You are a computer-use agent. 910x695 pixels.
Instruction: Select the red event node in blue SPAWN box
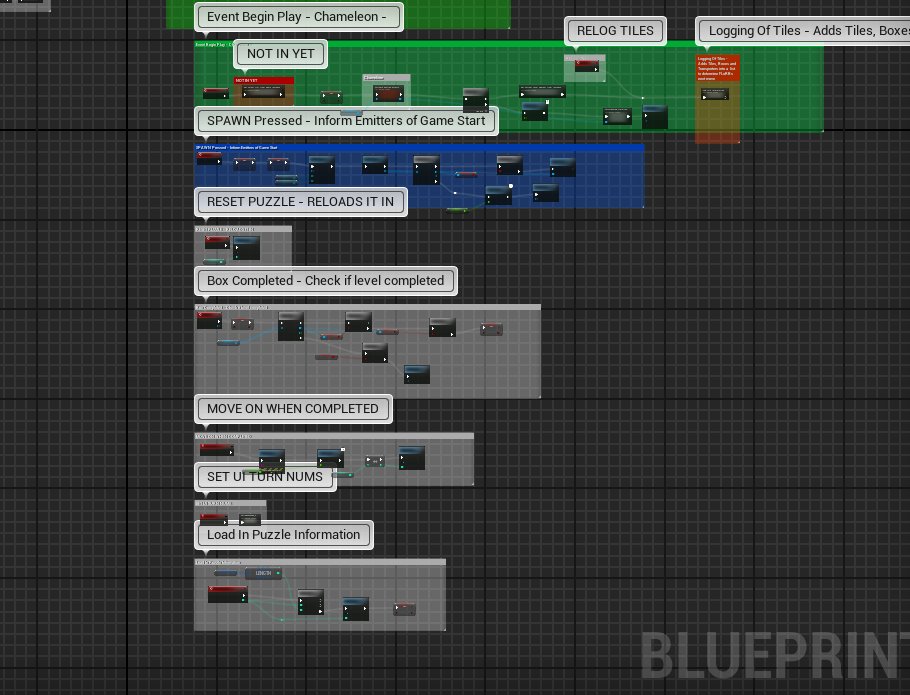[208, 158]
